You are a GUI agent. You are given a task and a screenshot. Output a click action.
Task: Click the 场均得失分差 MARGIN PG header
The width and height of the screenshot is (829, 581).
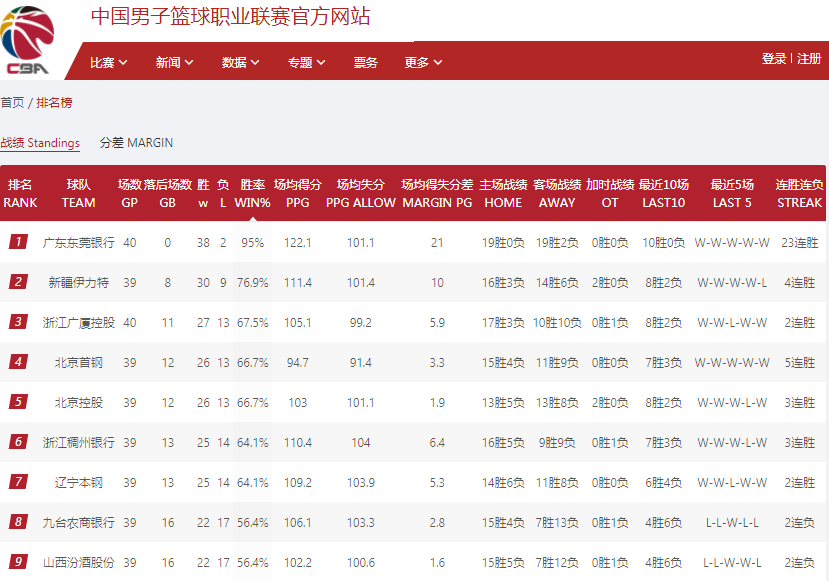click(x=437, y=193)
